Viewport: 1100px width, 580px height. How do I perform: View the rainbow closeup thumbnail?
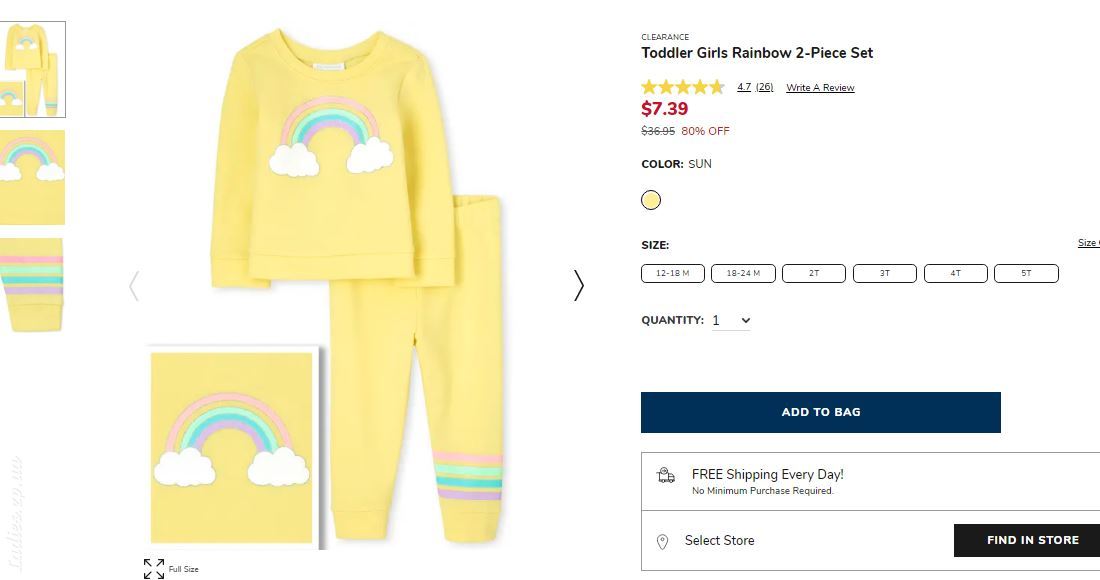coord(32,177)
